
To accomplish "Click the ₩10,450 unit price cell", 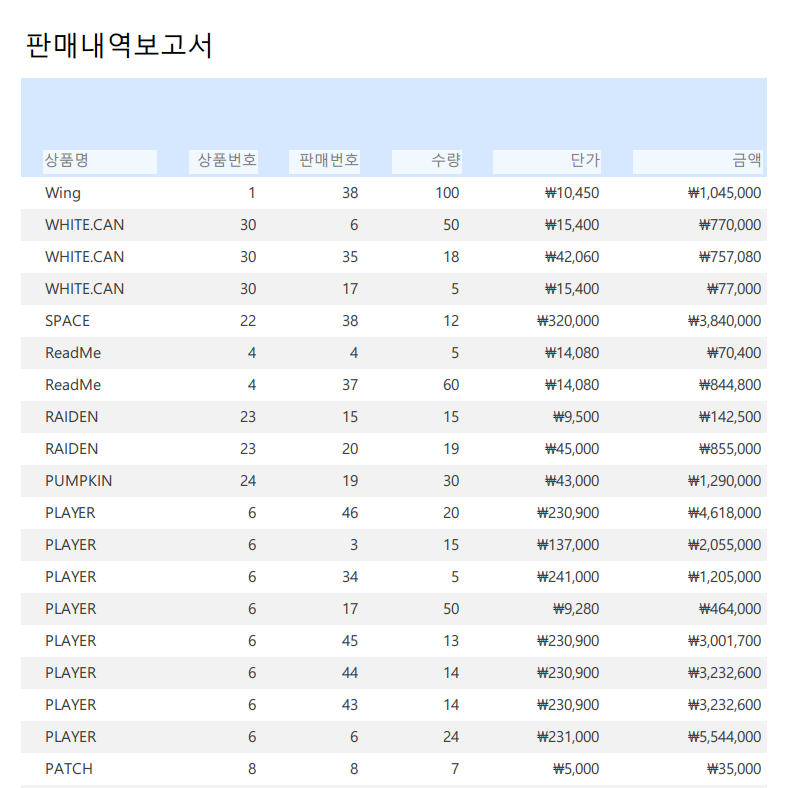I will (x=572, y=193).
